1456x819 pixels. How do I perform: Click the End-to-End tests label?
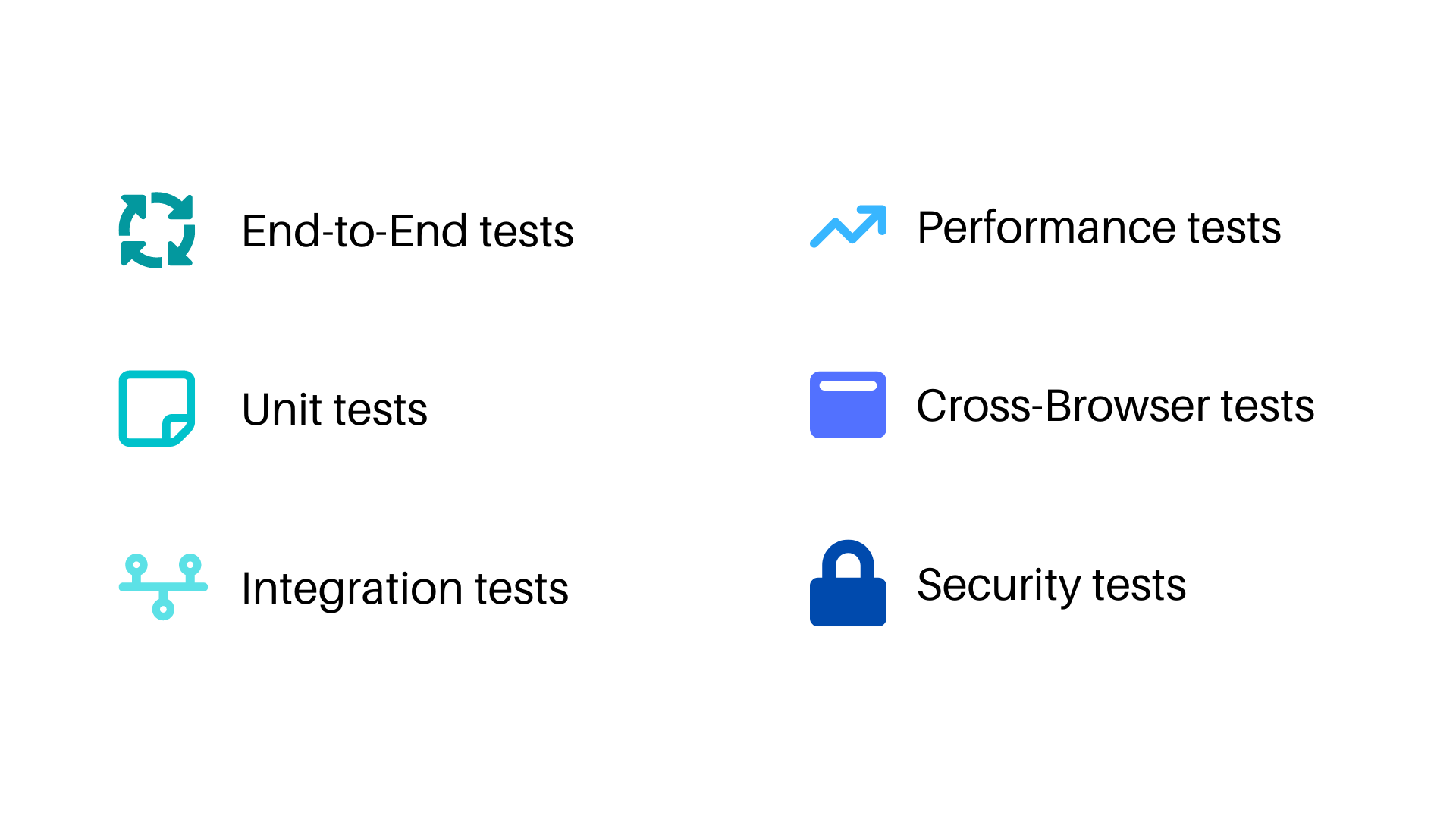407,231
